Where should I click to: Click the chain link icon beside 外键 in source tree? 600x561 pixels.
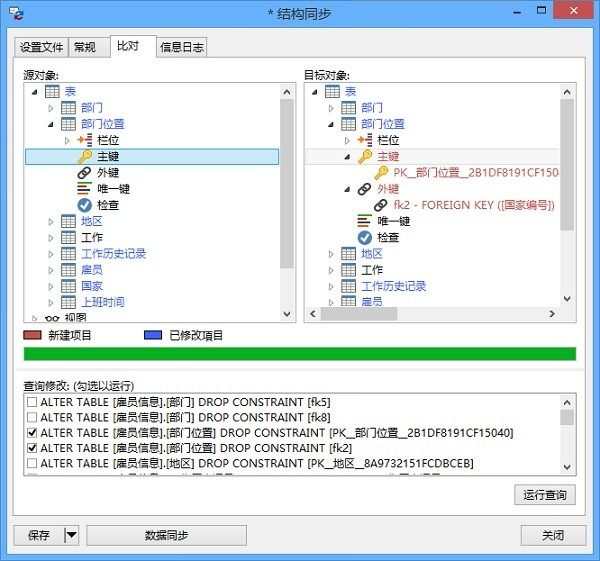[x=84, y=173]
